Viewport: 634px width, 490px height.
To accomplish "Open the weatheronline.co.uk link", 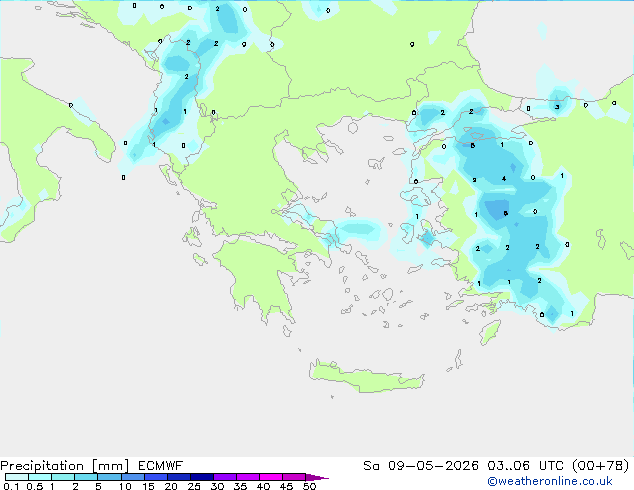I will pos(550,481).
